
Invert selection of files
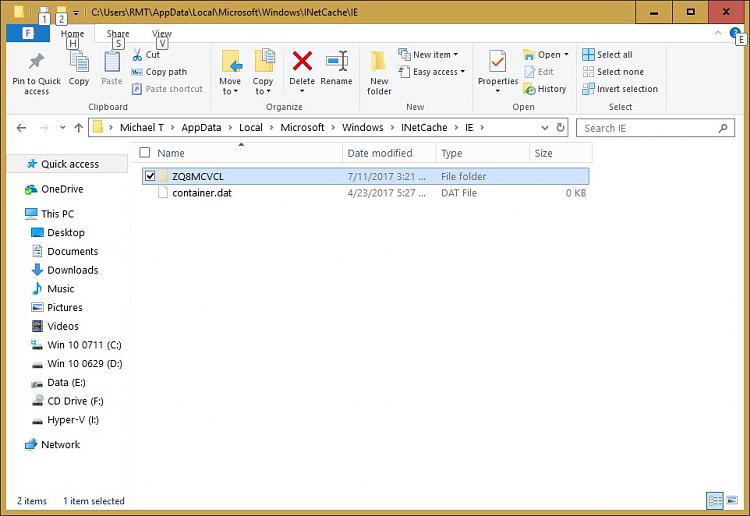[x=620, y=89]
